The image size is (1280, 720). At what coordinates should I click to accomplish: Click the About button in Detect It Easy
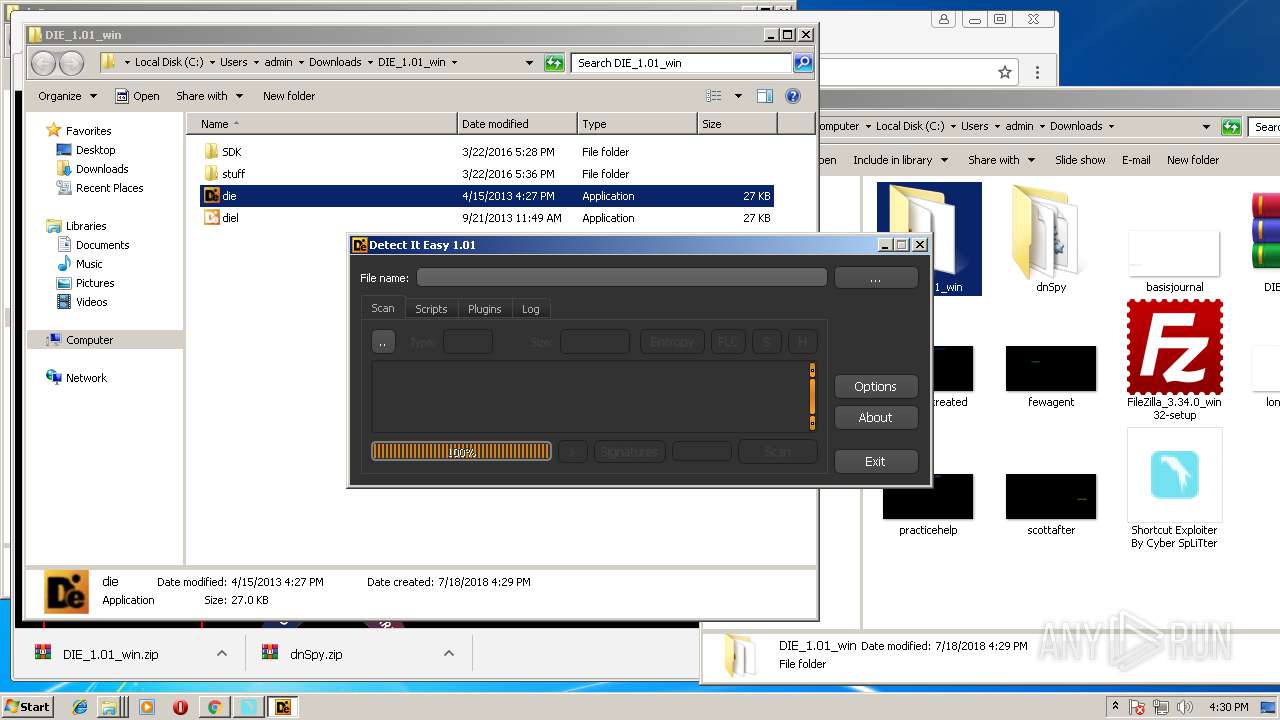[x=875, y=418]
